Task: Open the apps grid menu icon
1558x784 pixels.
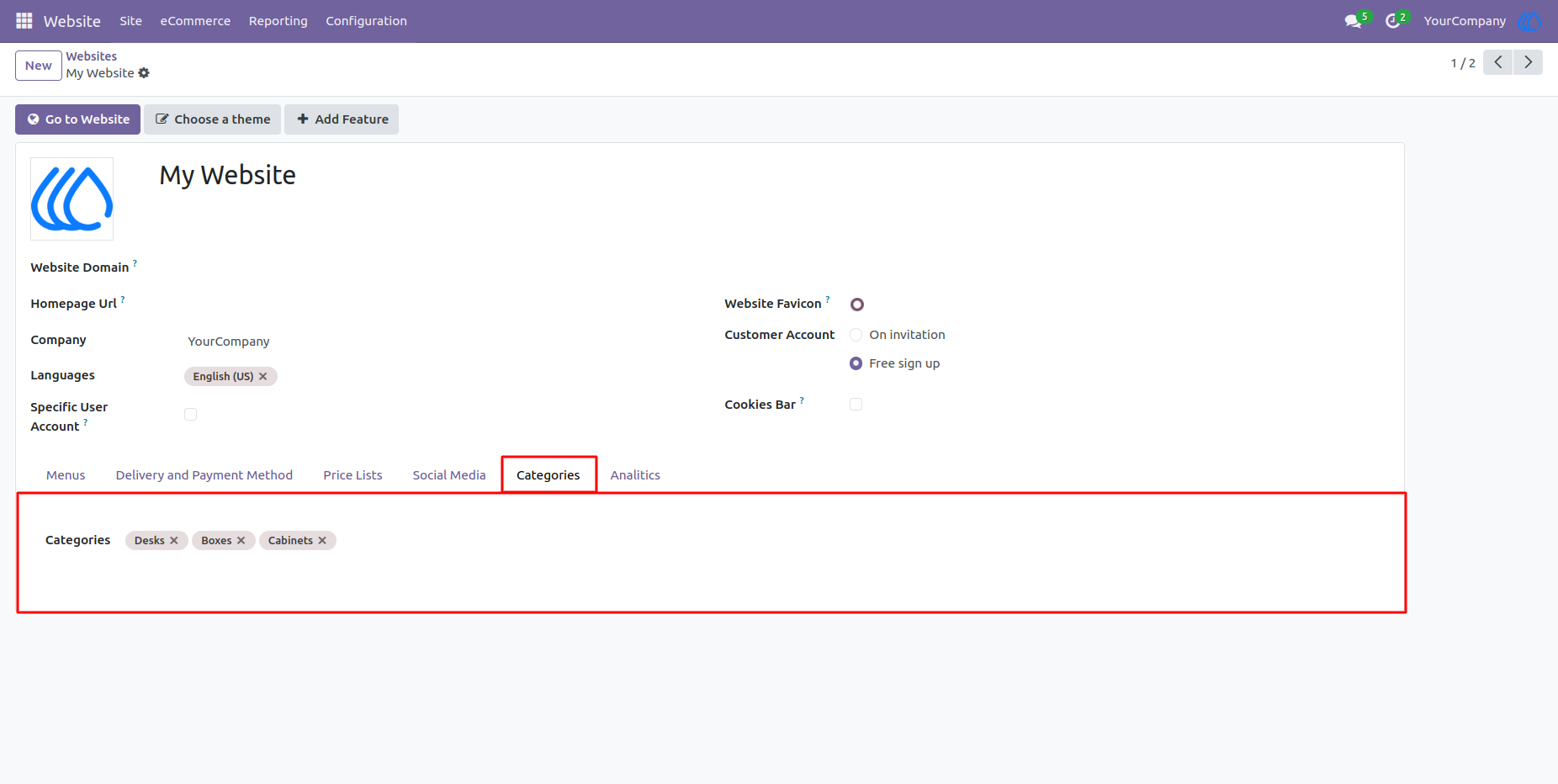Action: (x=24, y=21)
